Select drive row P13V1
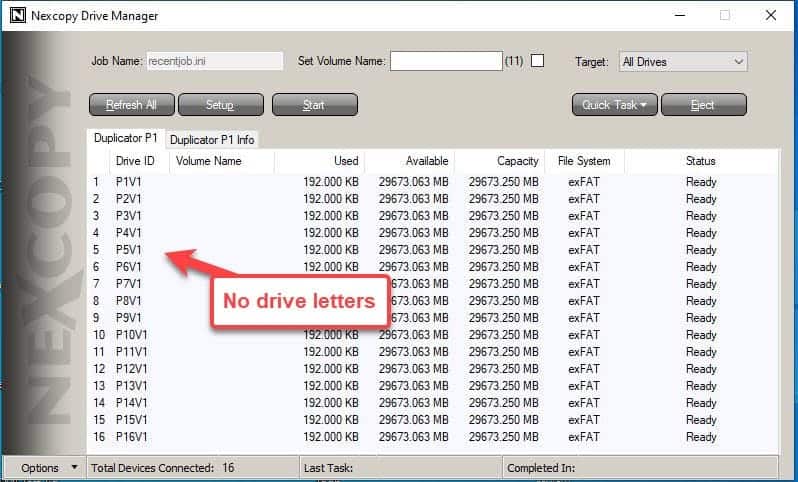Viewport: 798px width, 482px height. [433, 386]
